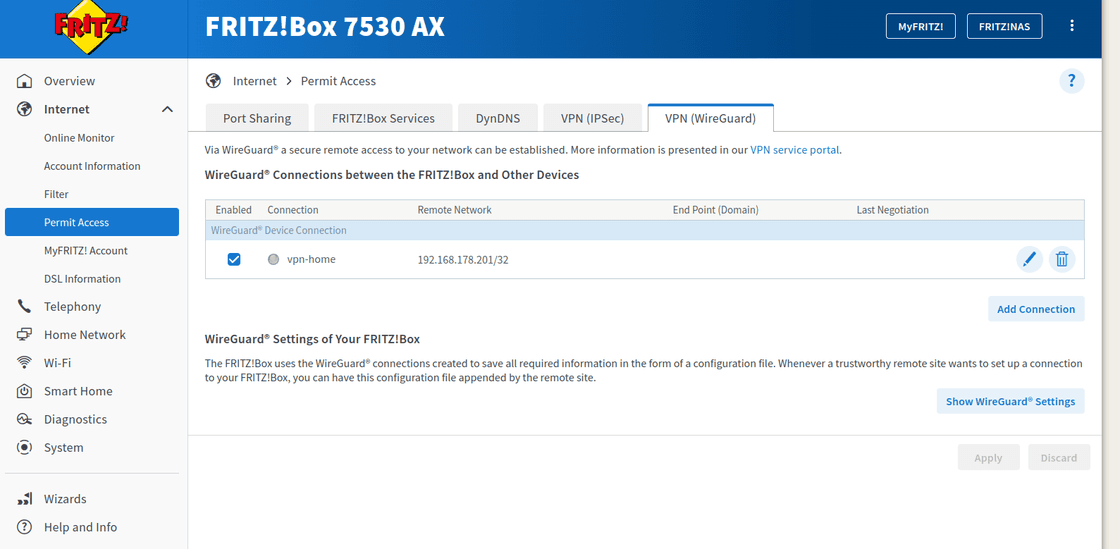The height and width of the screenshot is (549, 1120).
Task: Click the vpn-home connection name
Action: click(311, 259)
